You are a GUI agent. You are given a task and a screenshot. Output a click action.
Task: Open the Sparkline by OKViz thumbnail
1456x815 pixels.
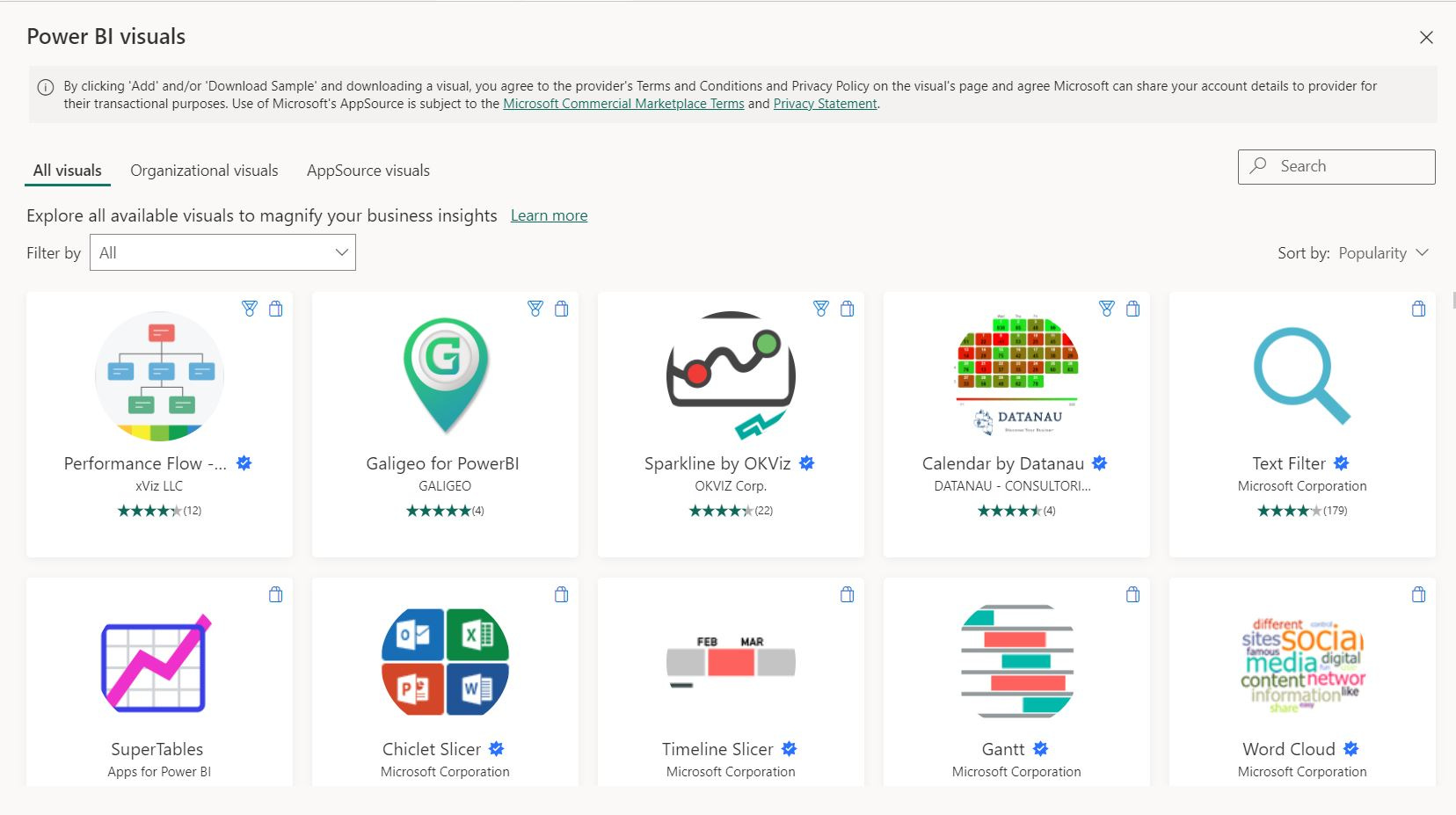[731, 376]
